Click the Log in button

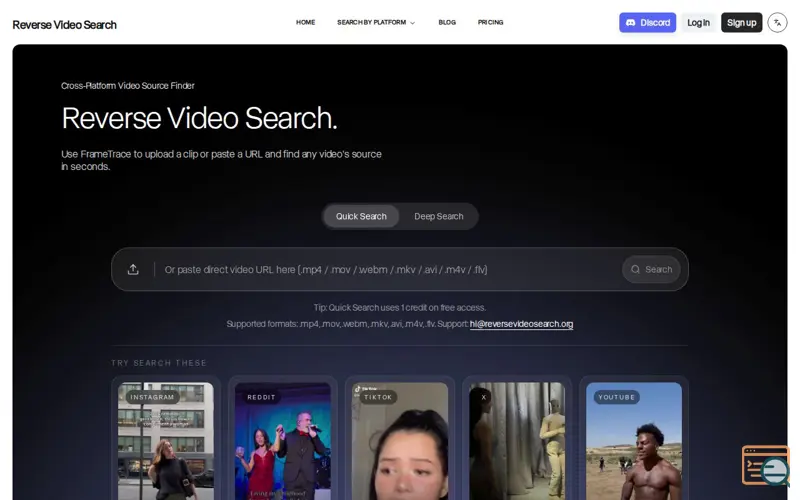698,22
